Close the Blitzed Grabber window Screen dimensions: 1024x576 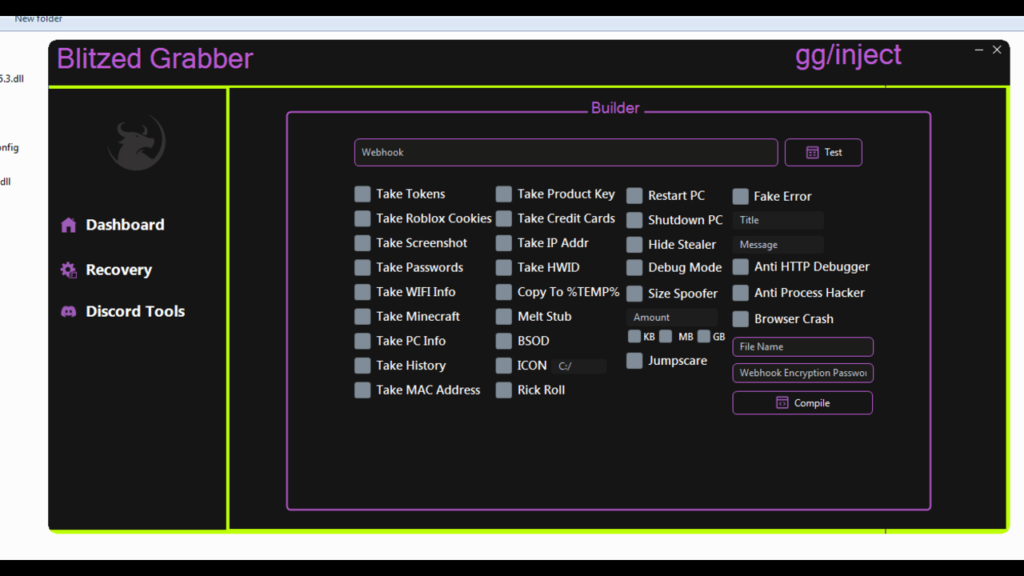(x=997, y=50)
